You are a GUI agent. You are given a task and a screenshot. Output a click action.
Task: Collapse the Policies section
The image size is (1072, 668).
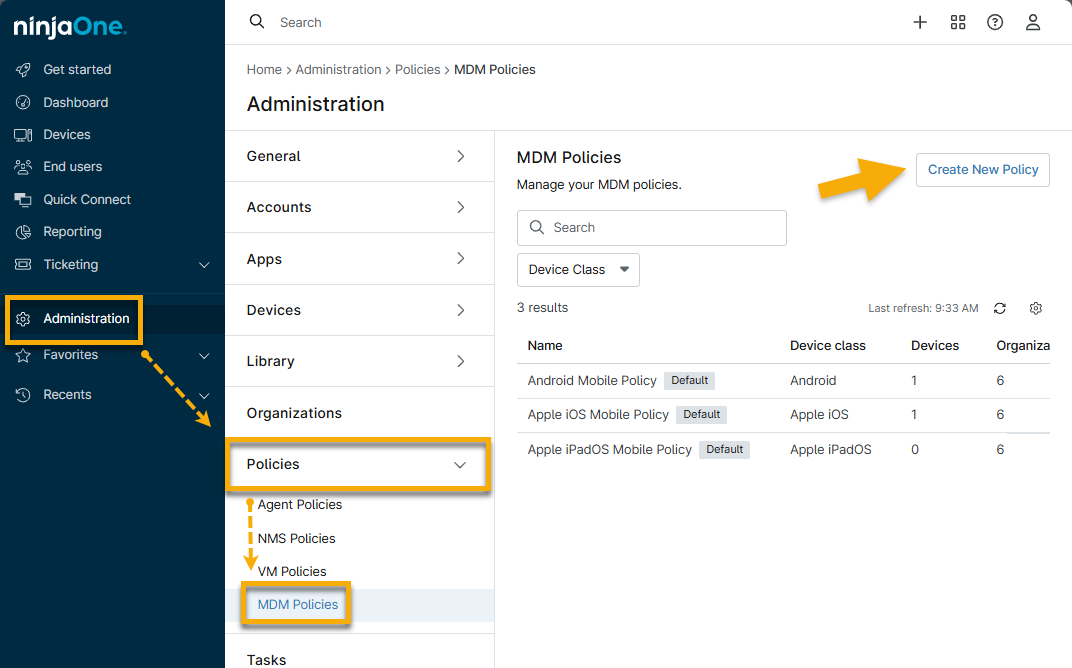click(460, 465)
